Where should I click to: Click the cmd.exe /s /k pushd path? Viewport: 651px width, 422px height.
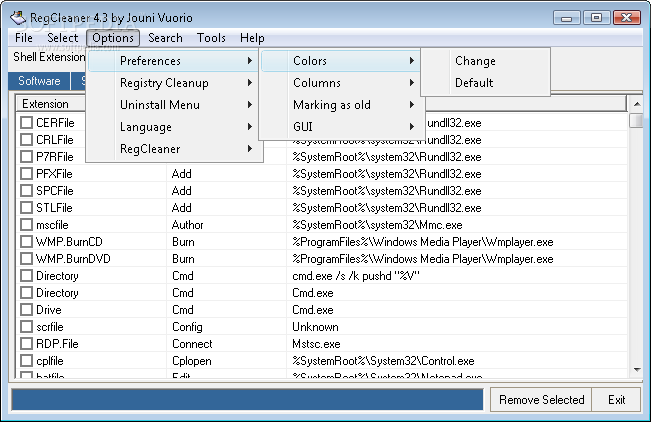coord(356,276)
